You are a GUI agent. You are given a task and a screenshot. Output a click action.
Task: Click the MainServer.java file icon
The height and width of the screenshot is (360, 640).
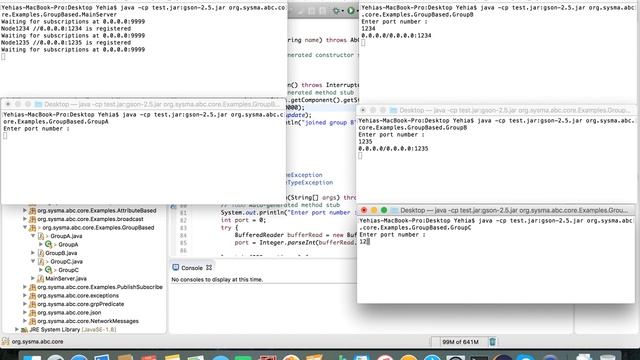click(41, 278)
